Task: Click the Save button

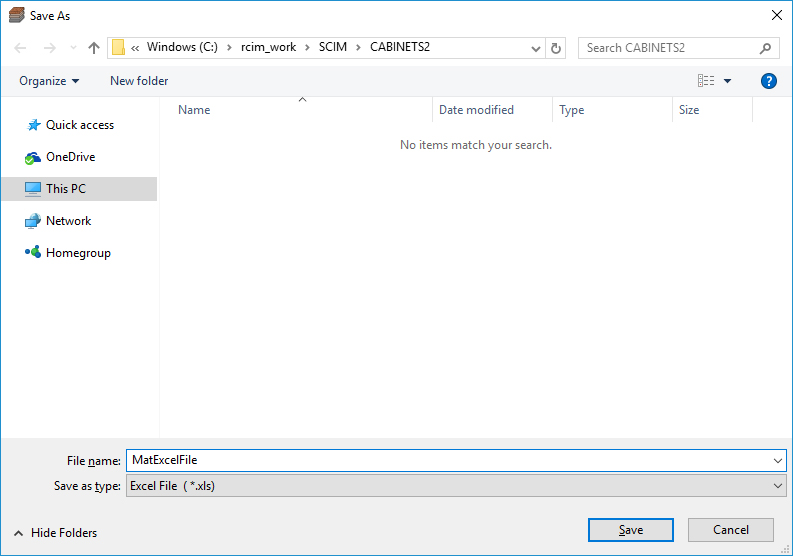Action: (x=630, y=530)
